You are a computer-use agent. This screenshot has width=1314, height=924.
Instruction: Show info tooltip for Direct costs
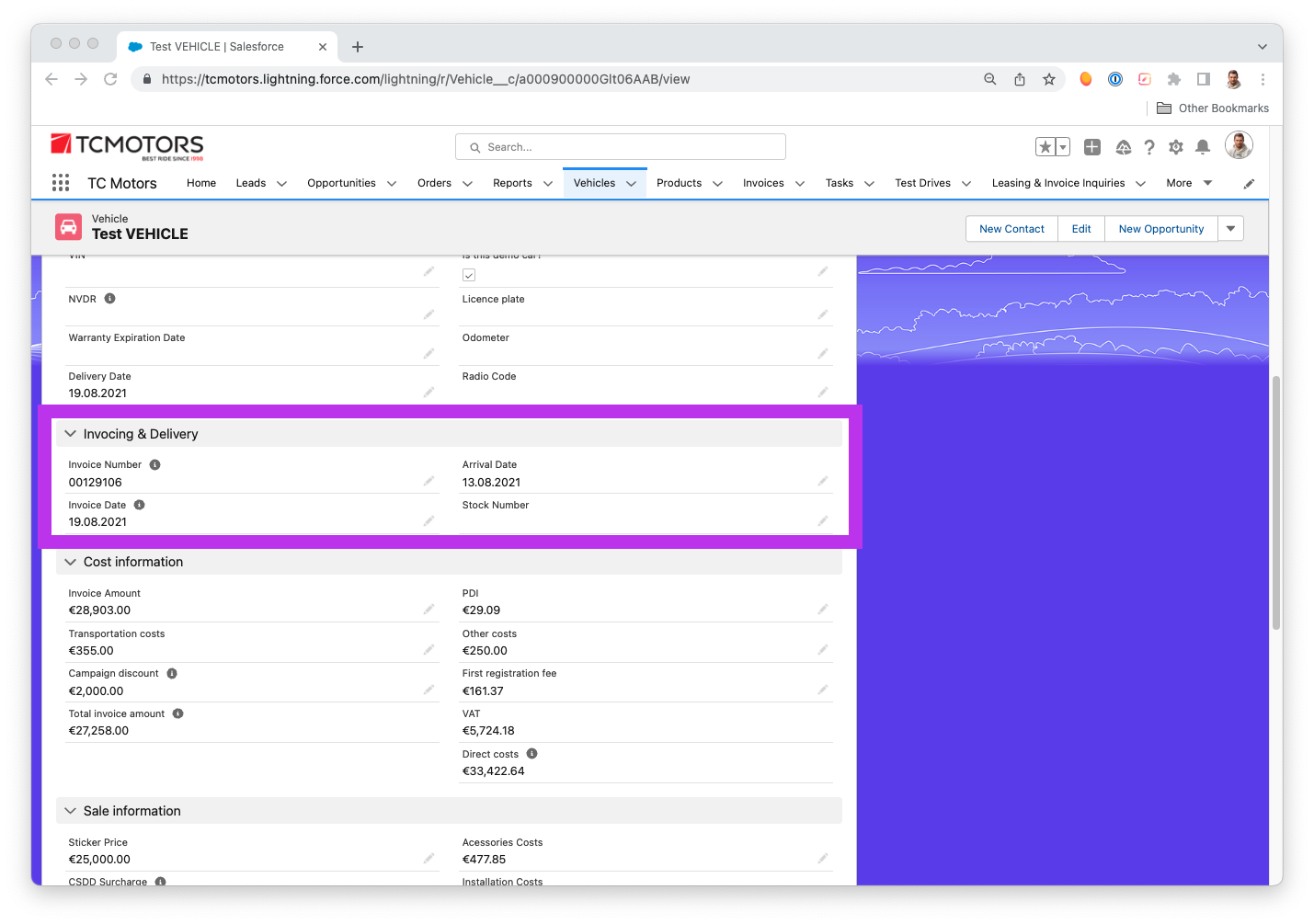point(532,754)
